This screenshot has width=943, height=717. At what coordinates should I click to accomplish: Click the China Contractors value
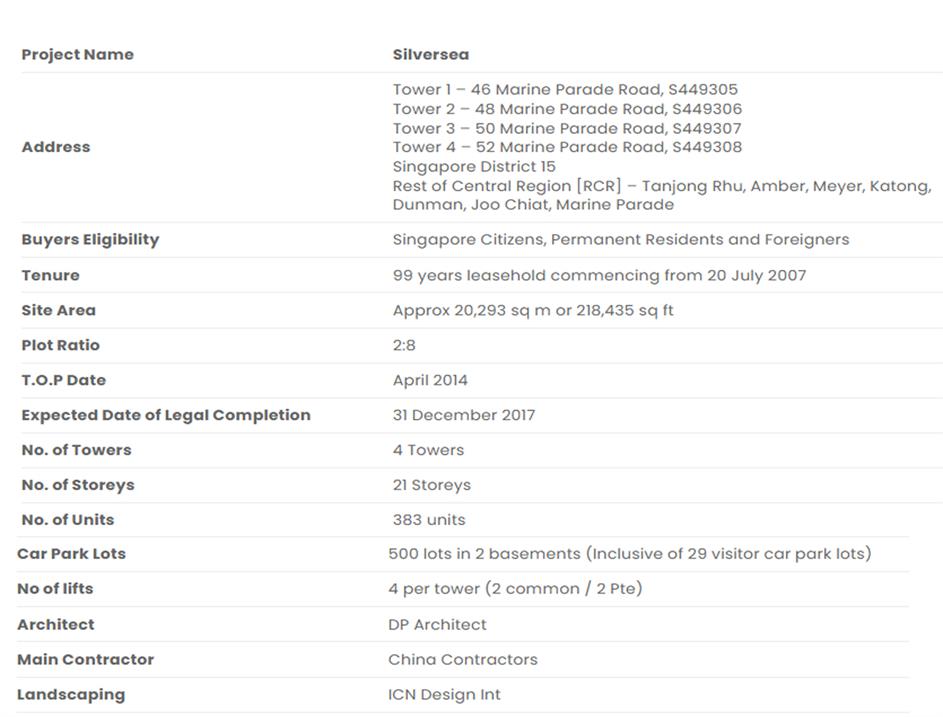(463, 660)
